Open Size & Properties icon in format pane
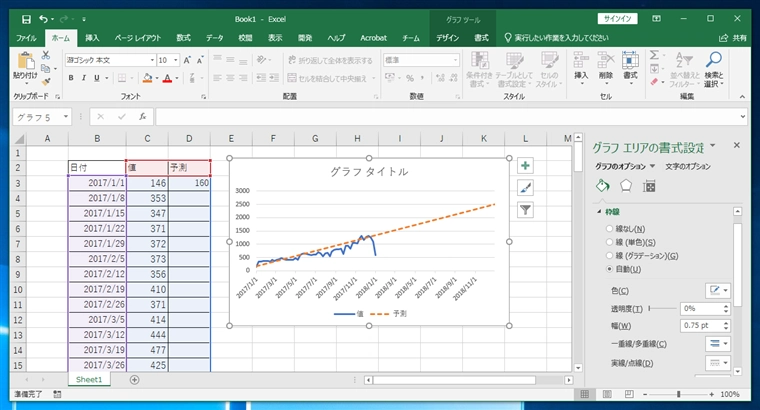The width and height of the screenshot is (760, 410). [x=649, y=186]
